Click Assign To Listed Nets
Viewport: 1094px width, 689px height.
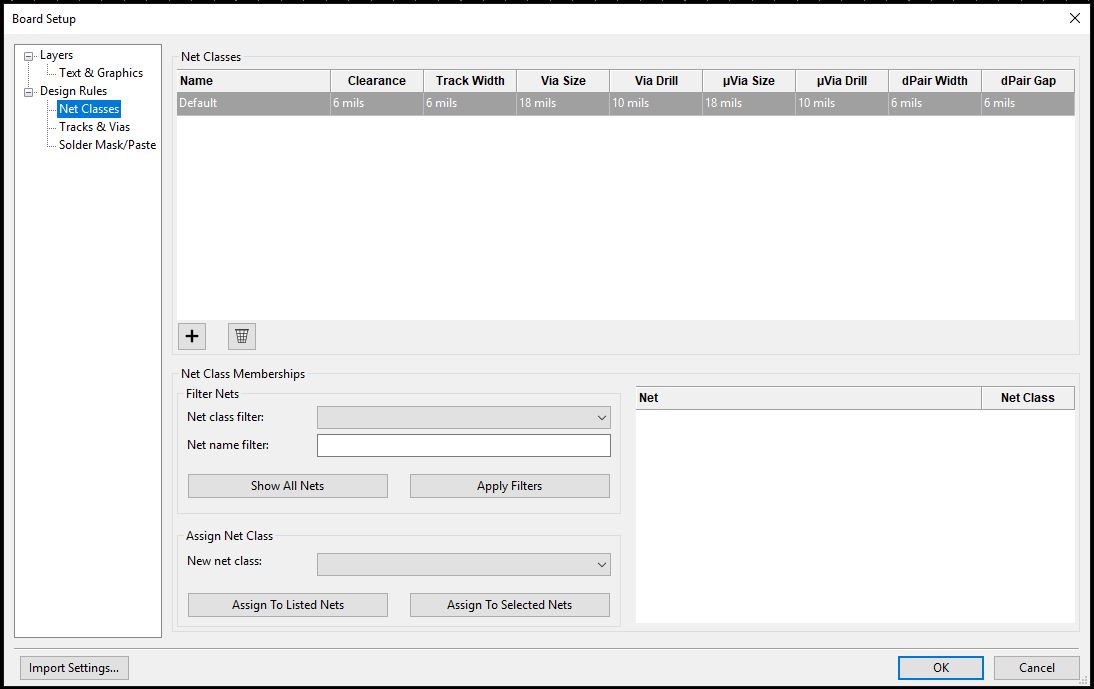point(288,605)
